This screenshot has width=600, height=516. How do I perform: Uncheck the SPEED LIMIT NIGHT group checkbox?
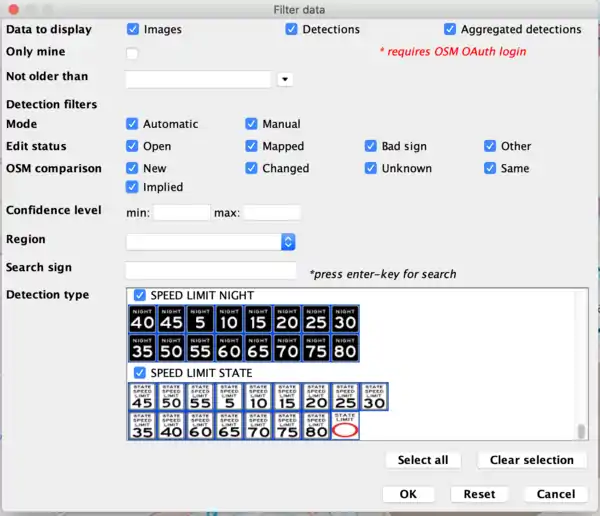point(140,295)
